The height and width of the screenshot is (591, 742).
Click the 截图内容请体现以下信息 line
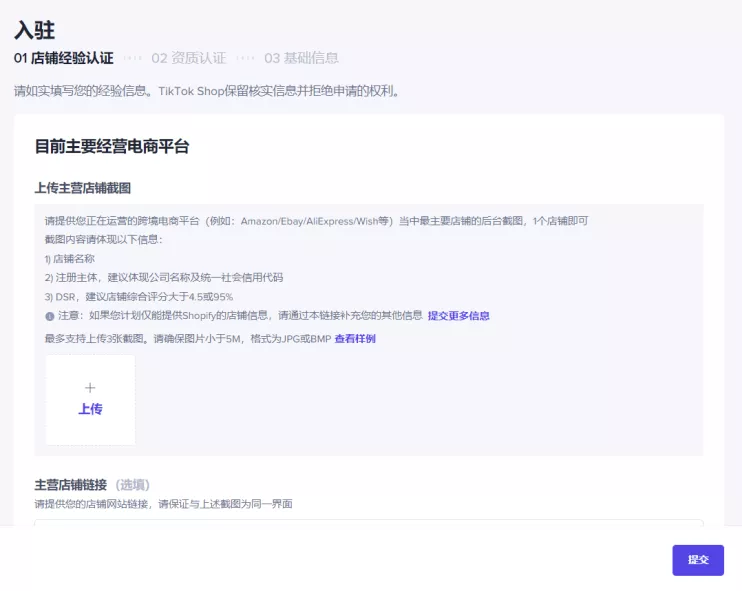pos(104,239)
